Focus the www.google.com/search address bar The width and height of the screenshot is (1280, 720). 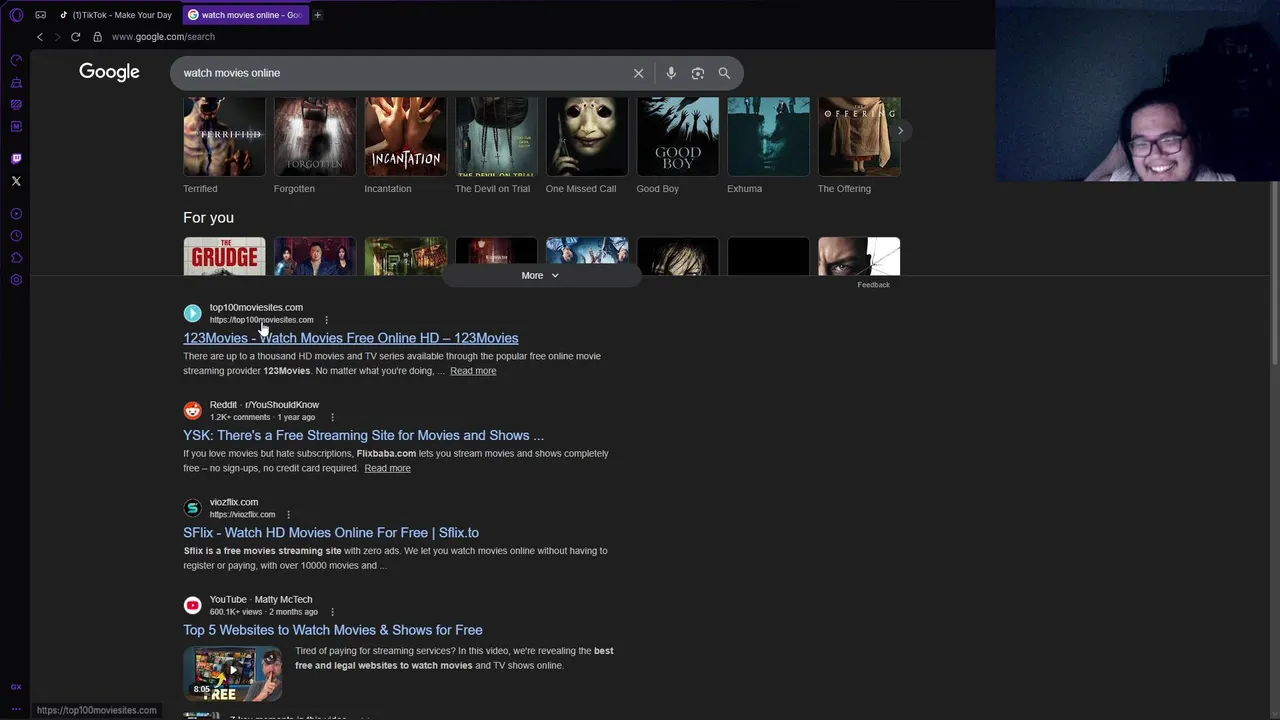(163, 37)
